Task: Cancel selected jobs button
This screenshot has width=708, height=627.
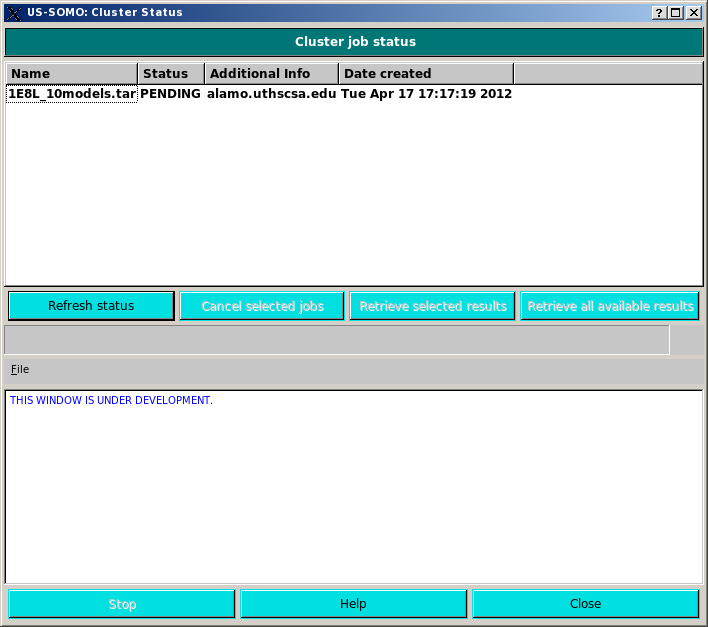Action: 262,306
